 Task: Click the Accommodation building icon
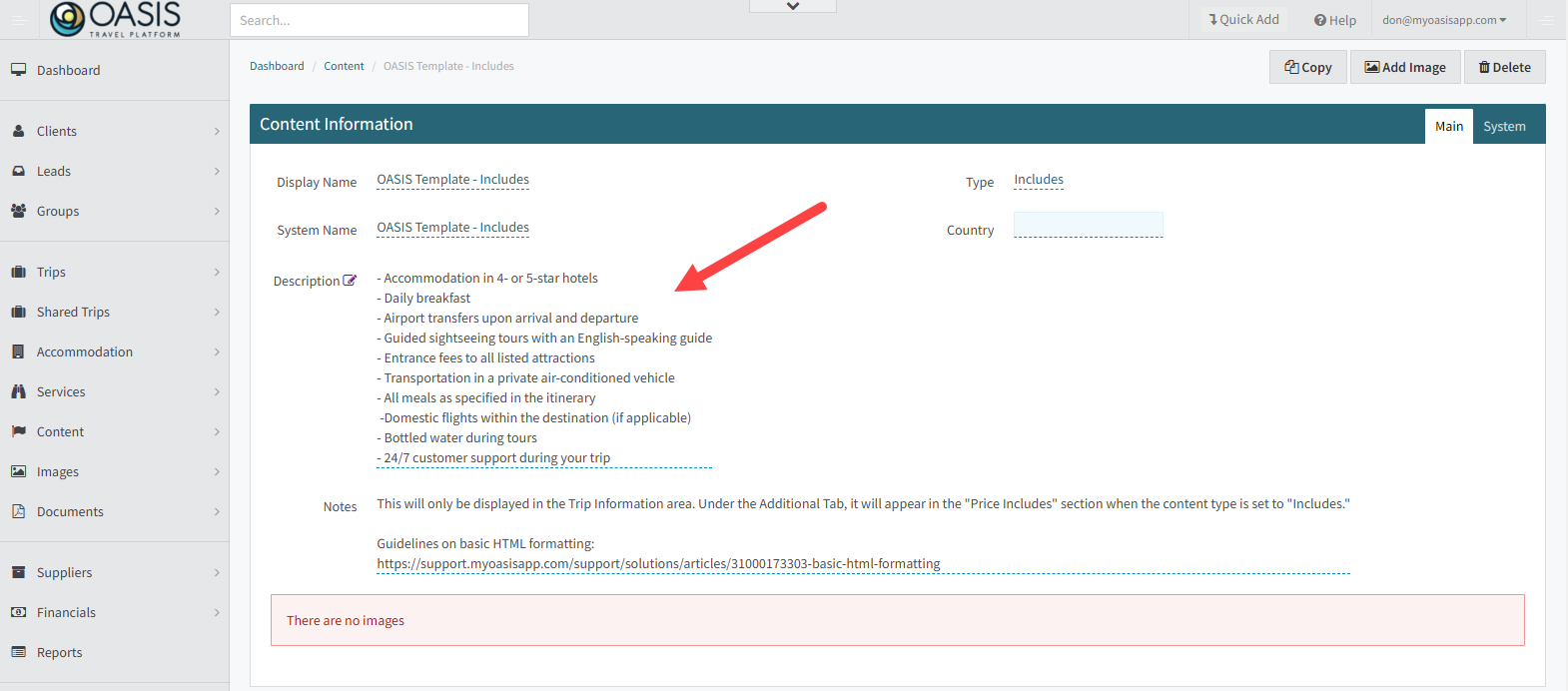click(18, 351)
